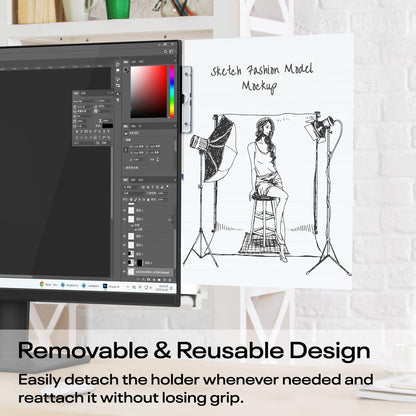Image resolution: width=416 pixels, height=416 pixels.
Task: Toggle visibility eye of the selected bottom layer
Action: pyautogui.click(x=124, y=271)
